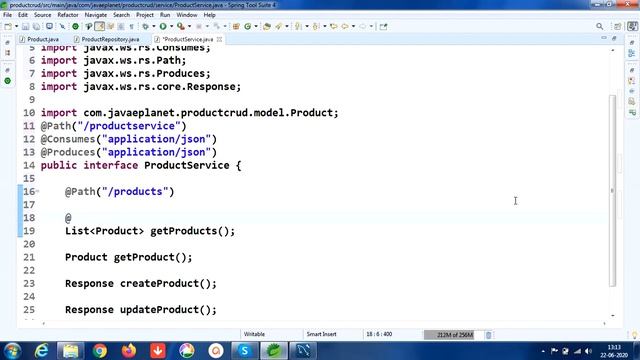Screen dimensions: 640x360
Task: Click the Save toolbar icon
Action: [25, 27]
